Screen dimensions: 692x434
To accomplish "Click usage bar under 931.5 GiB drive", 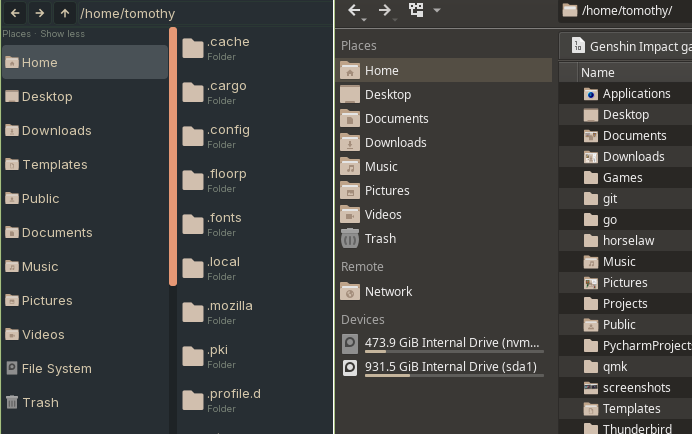I will [x=454, y=376].
